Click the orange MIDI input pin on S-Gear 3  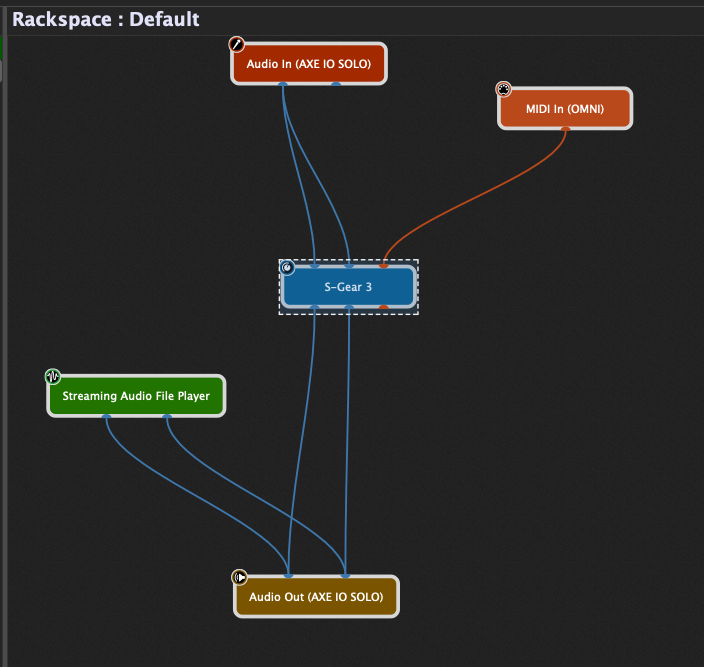click(383, 266)
